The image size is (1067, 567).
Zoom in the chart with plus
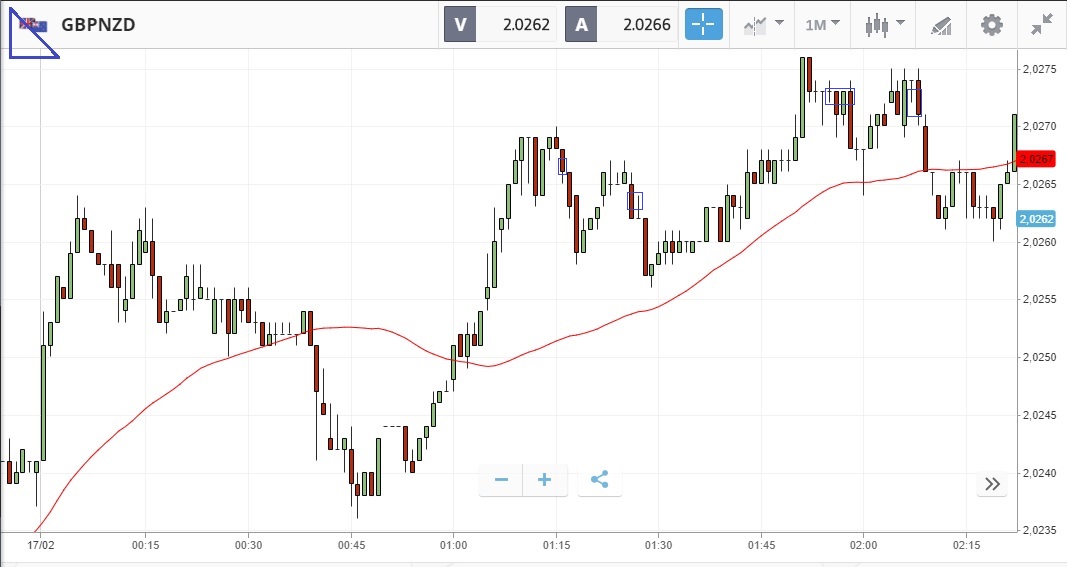coord(545,480)
